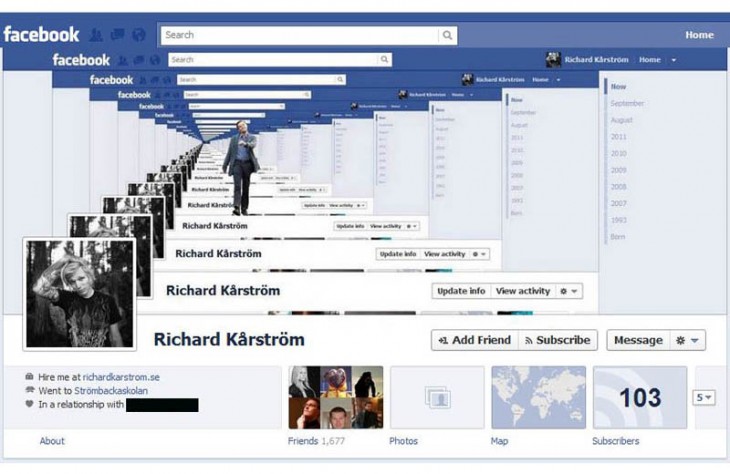Image resolution: width=730 pixels, height=474 pixels.
Task: Open the About section link
Action: pyautogui.click(x=52, y=441)
